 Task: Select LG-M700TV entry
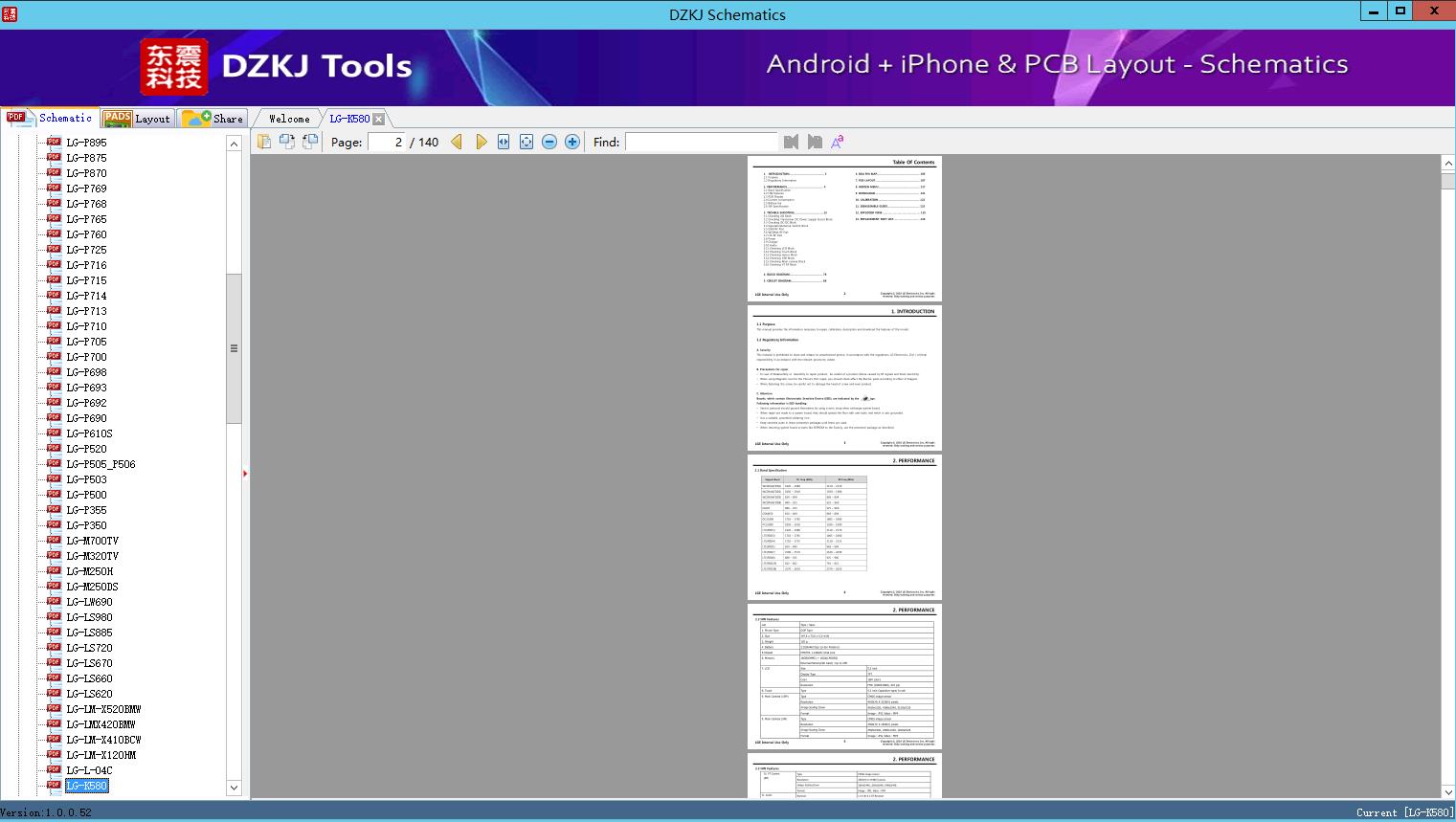coord(92,541)
